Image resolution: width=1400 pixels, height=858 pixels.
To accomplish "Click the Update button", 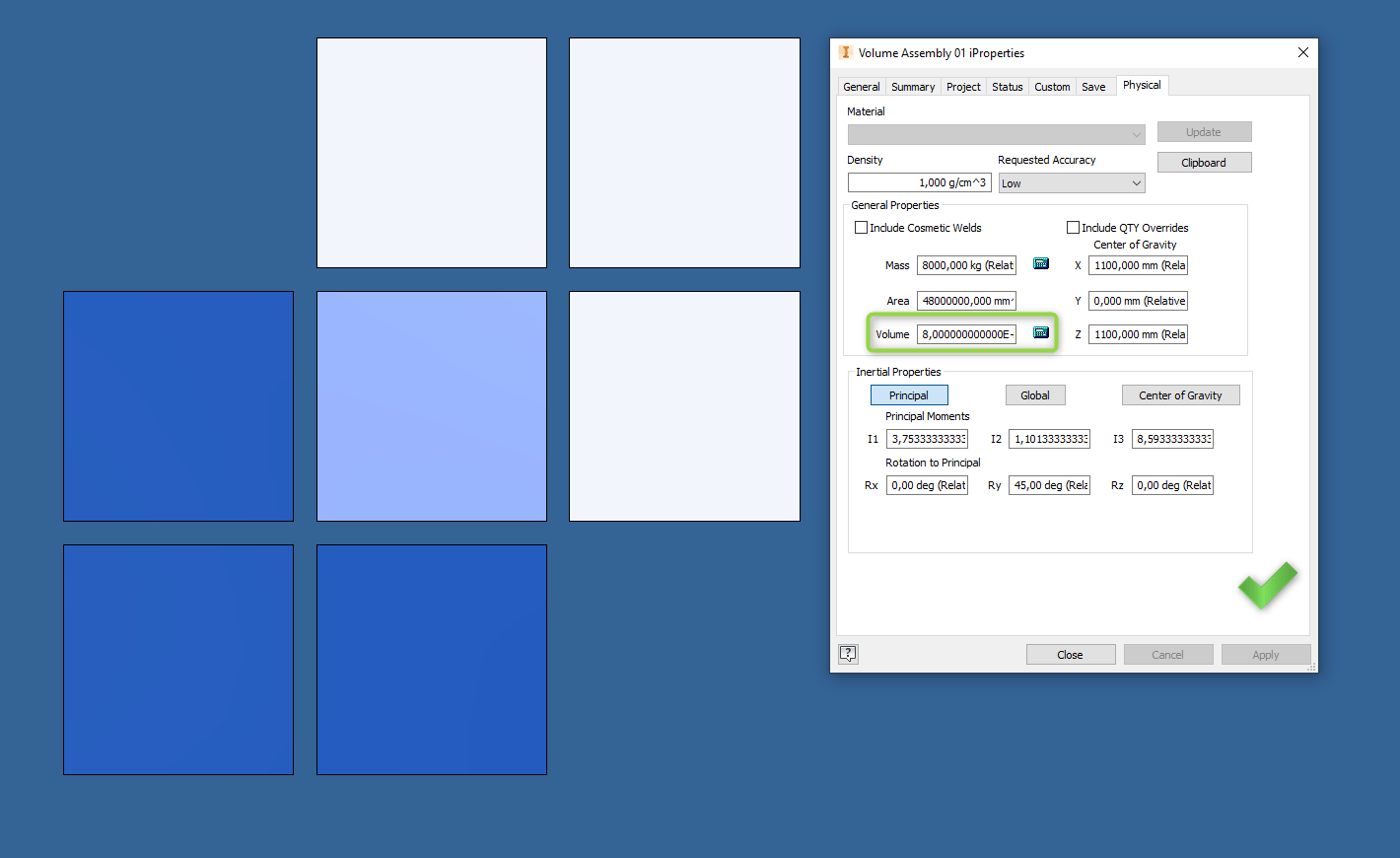I will coord(1204,132).
